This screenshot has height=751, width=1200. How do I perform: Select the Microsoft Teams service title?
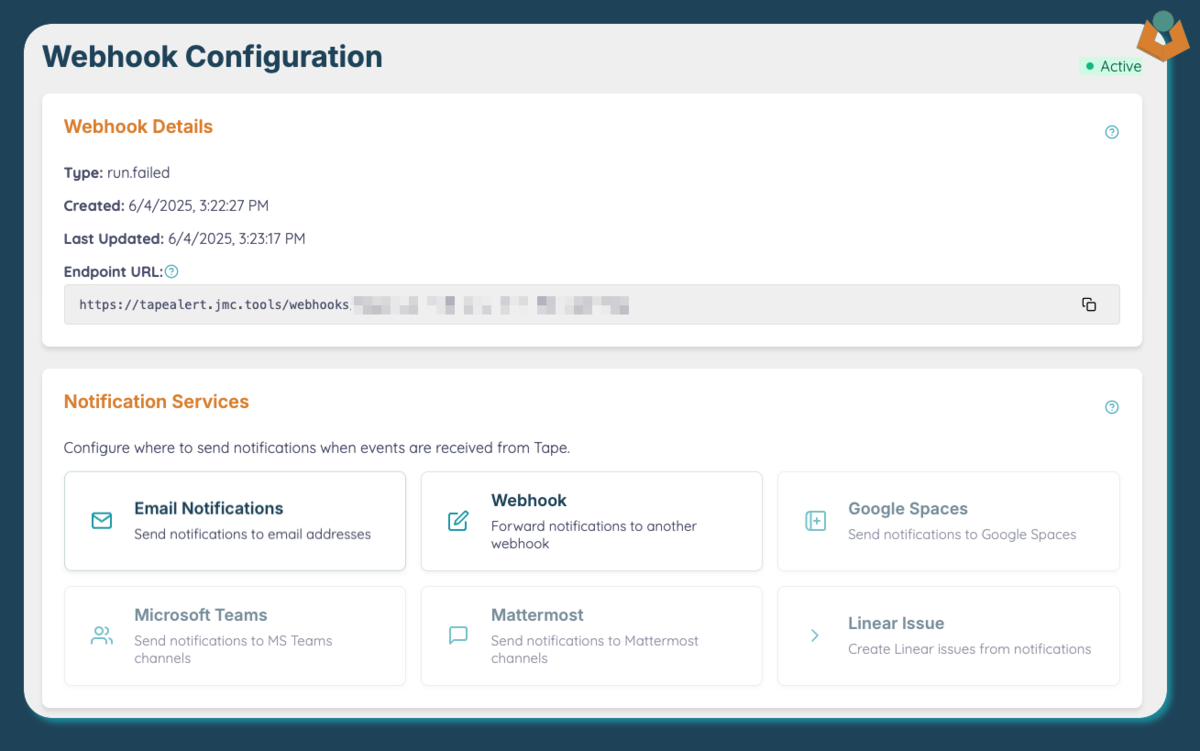(x=201, y=615)
